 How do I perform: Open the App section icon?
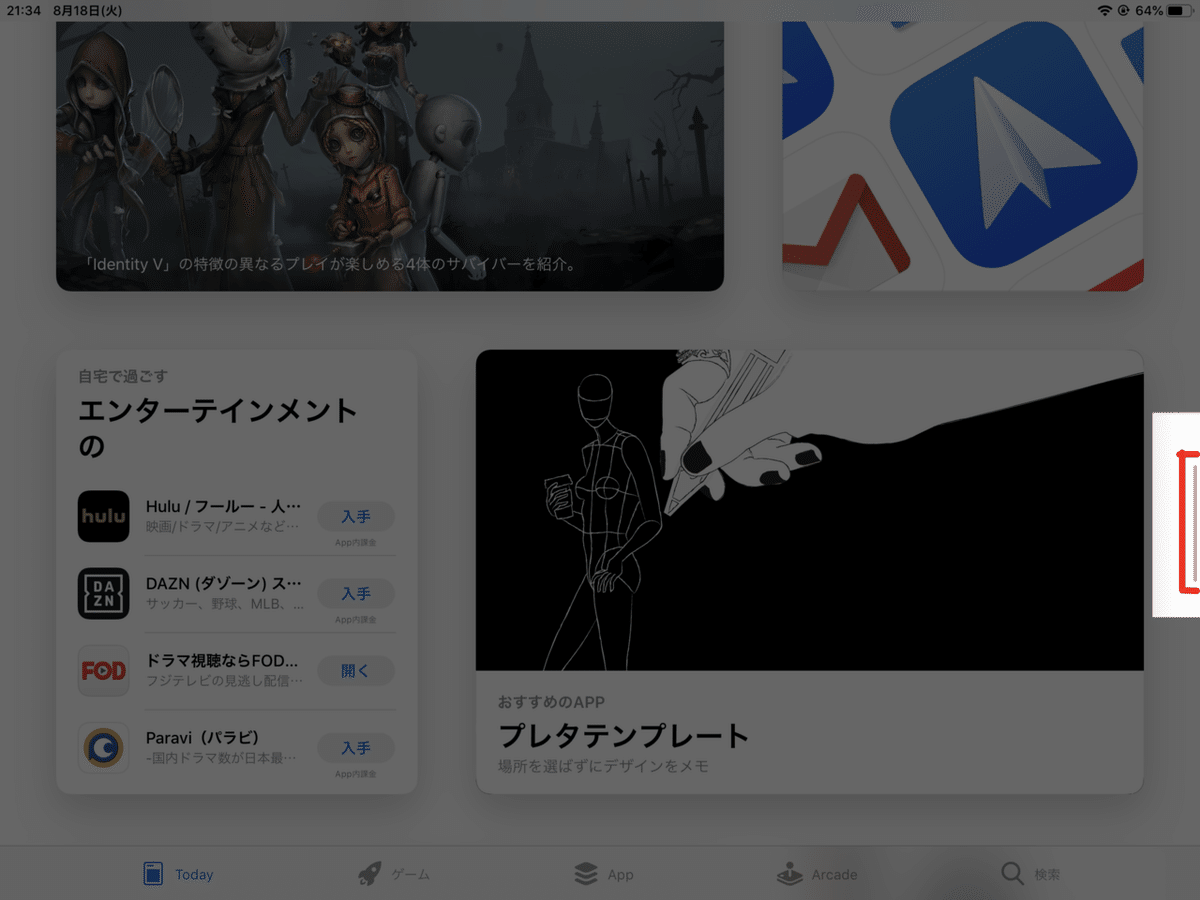(583, 873)
